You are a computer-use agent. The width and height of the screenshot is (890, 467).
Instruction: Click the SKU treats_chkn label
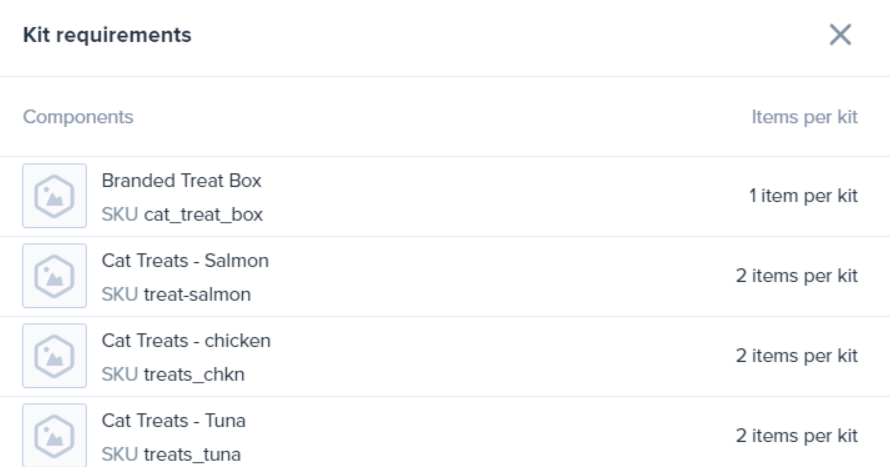coord(173,375)
